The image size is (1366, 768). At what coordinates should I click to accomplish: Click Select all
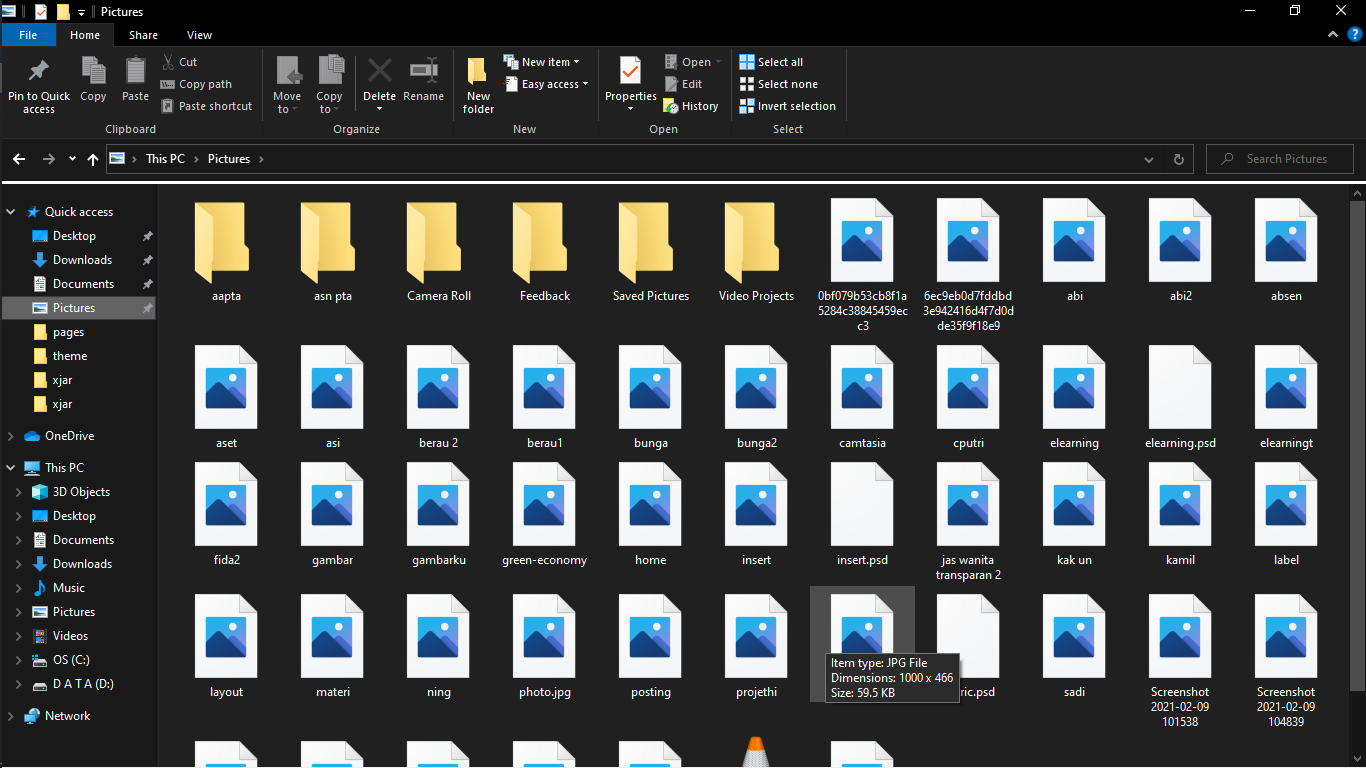771,62
